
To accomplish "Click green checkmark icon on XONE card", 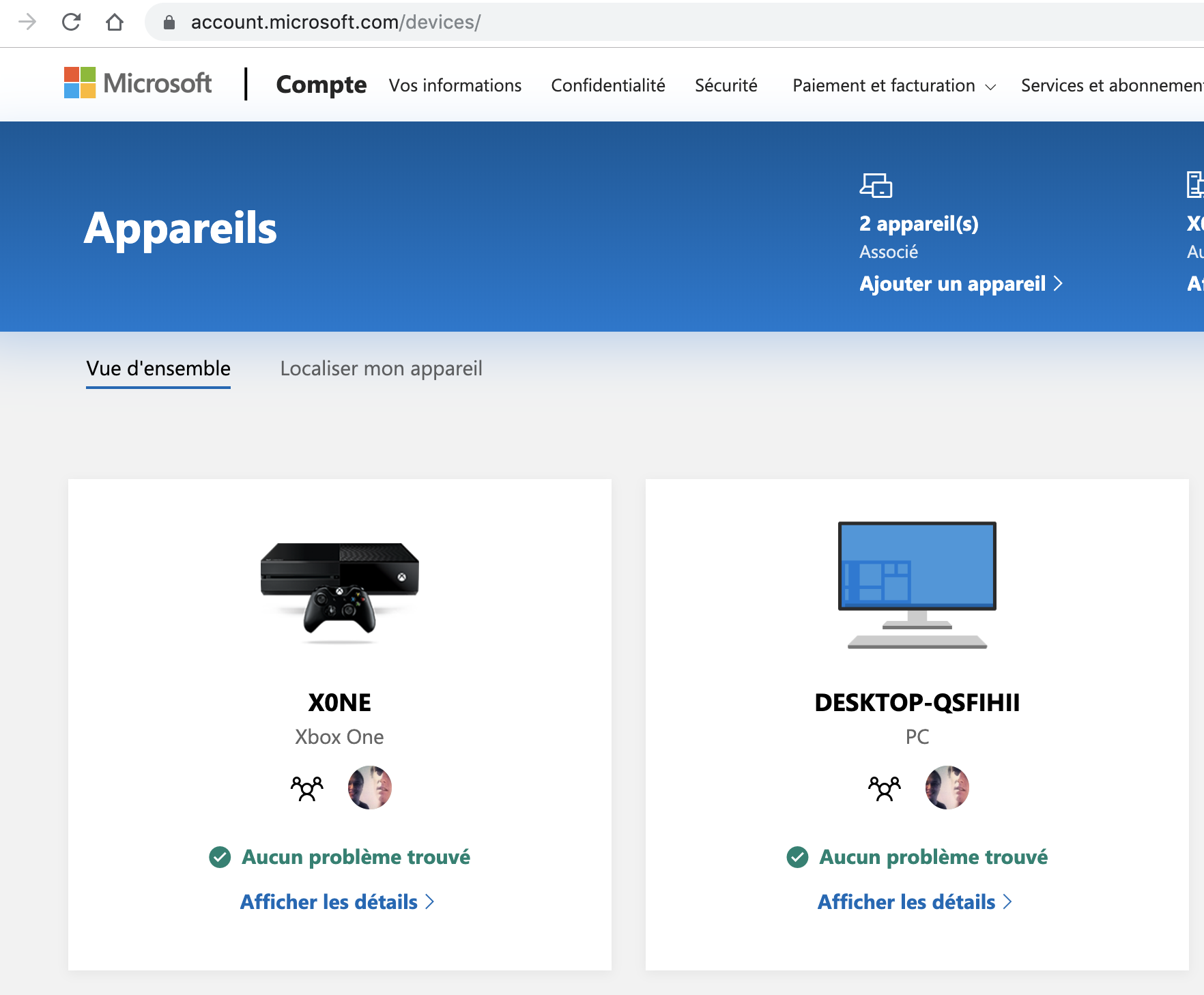I will [x=220, y=857].
